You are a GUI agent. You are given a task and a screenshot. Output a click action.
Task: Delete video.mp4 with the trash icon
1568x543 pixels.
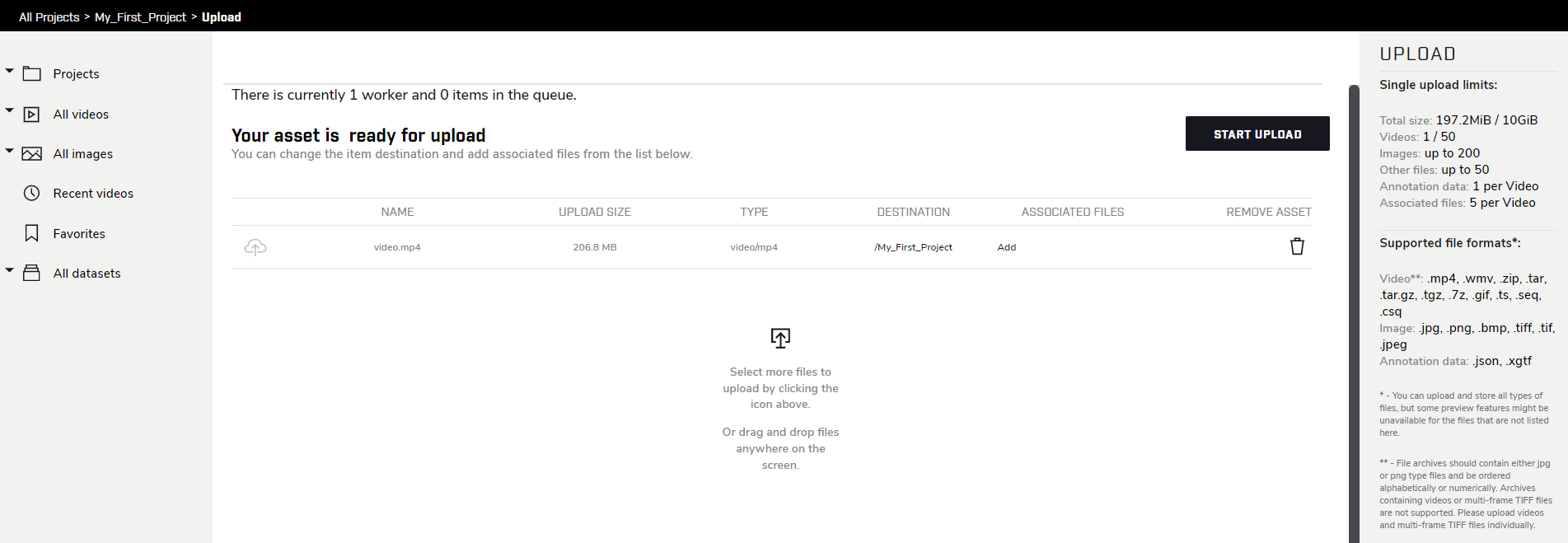pyautogui.click(x=1297, y=246)
